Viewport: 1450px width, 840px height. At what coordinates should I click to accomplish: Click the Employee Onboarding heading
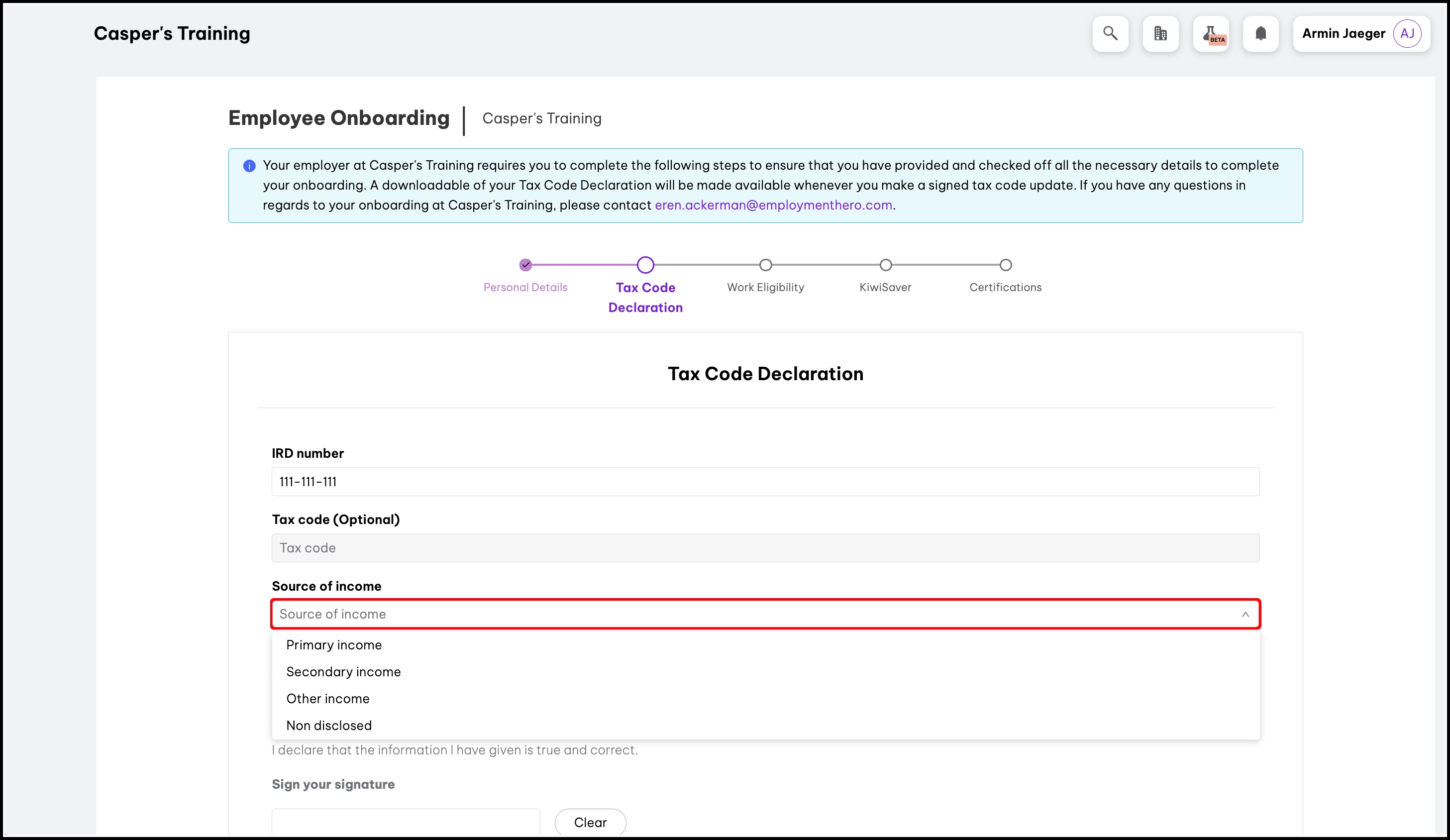[339, 118]
